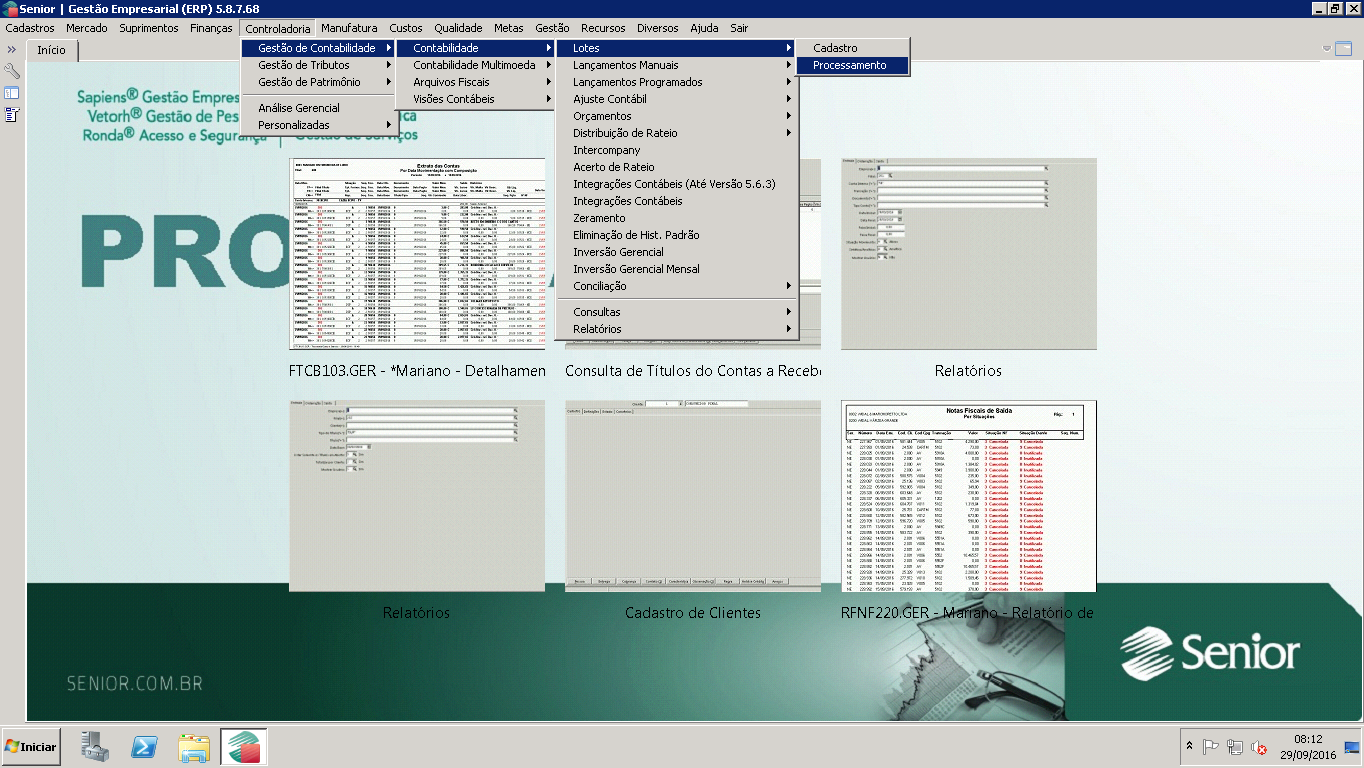Choose Acerto de Rateio entry

click(676, 167)
